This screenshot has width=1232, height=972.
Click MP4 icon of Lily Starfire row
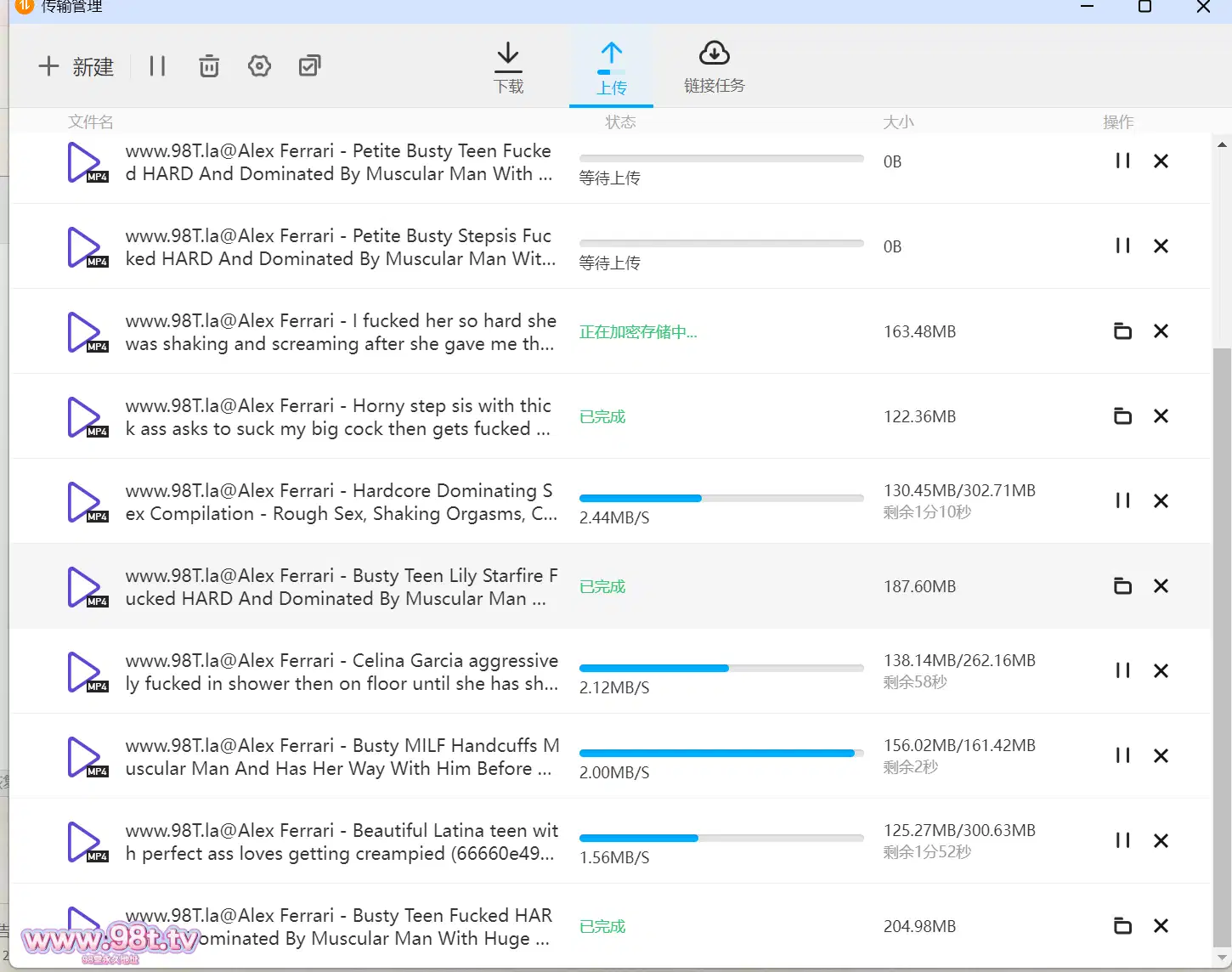click(x=88, y=587)
